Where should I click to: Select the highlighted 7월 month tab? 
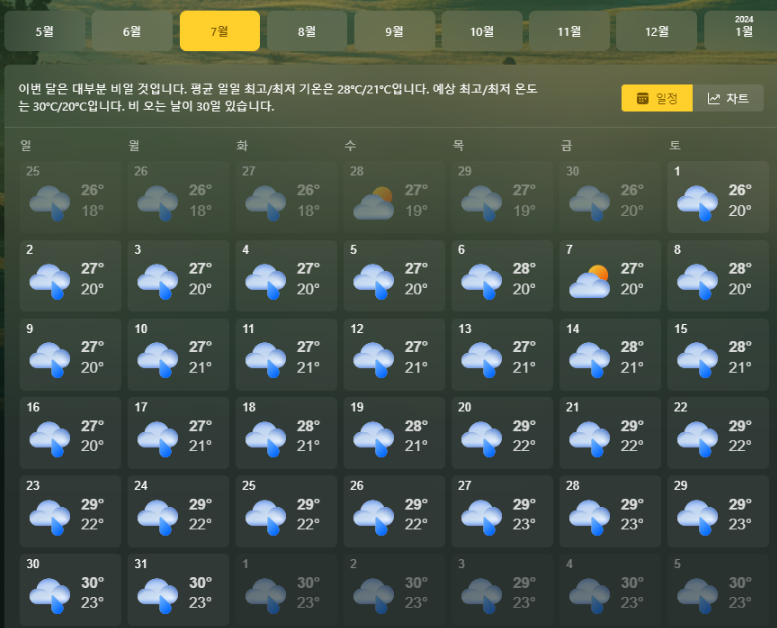tap(220, 31)
